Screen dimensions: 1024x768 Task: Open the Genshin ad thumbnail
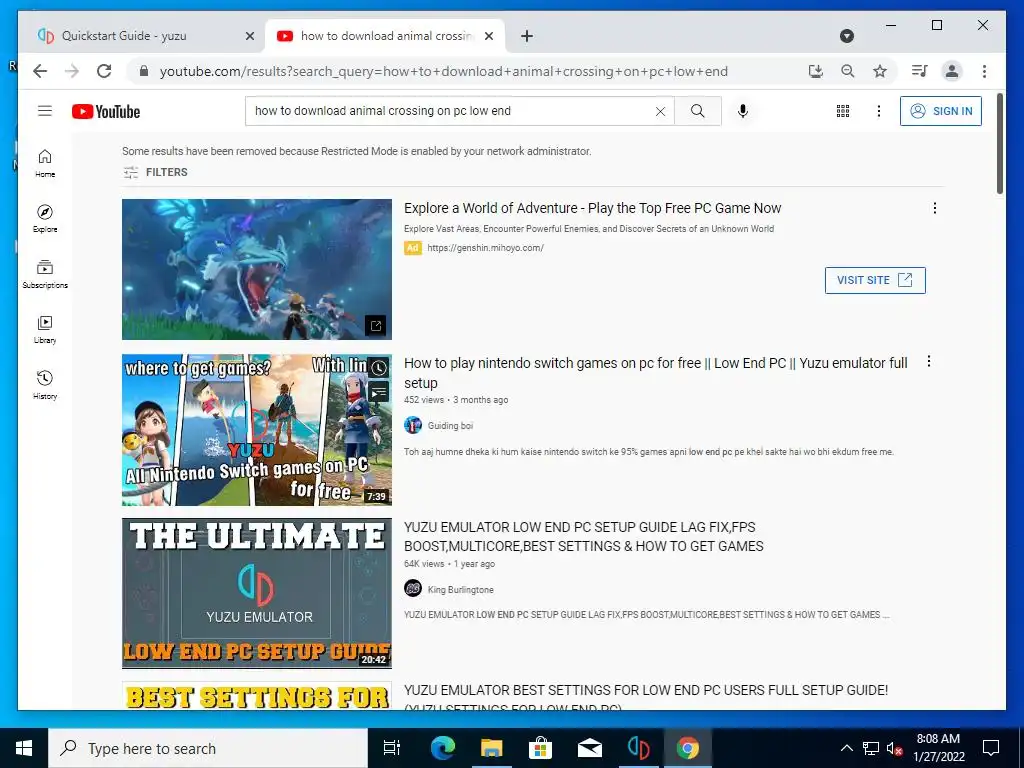257,269
